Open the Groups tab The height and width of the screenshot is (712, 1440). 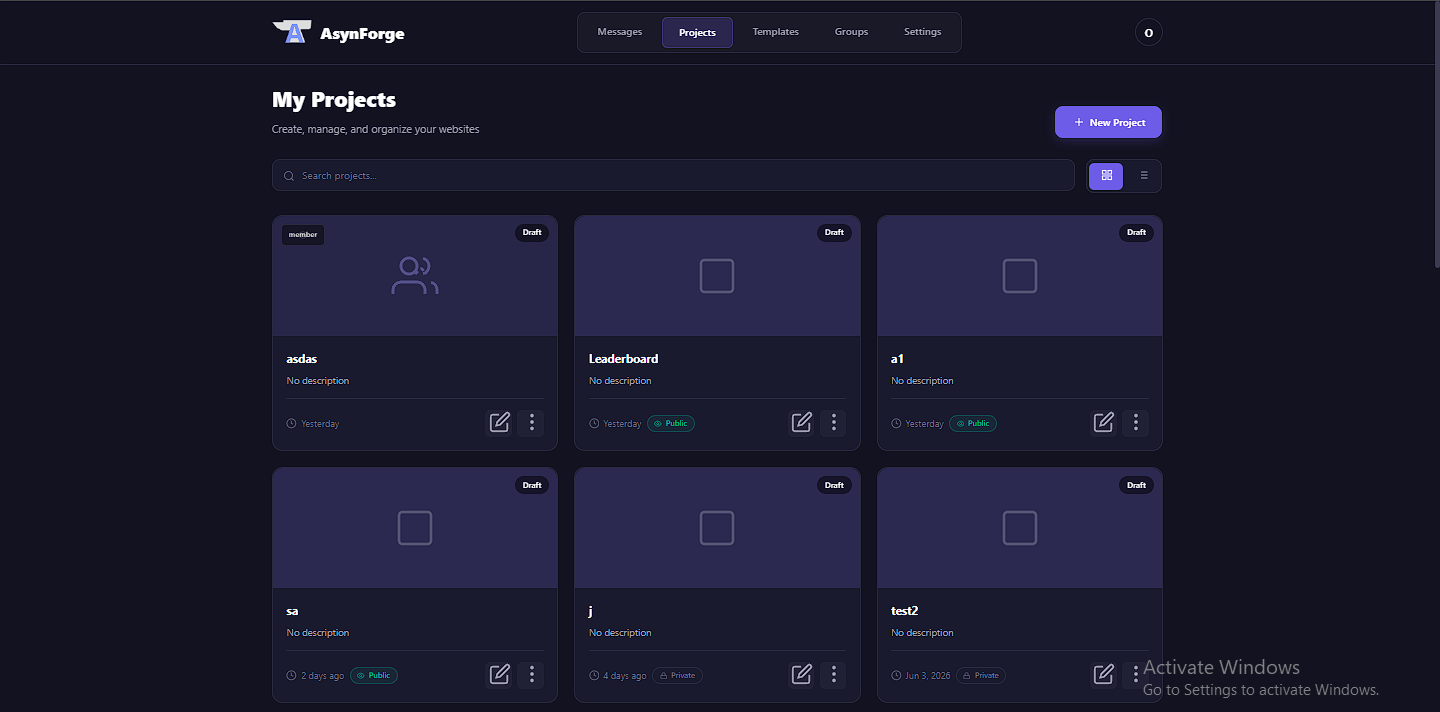(851, 32)
